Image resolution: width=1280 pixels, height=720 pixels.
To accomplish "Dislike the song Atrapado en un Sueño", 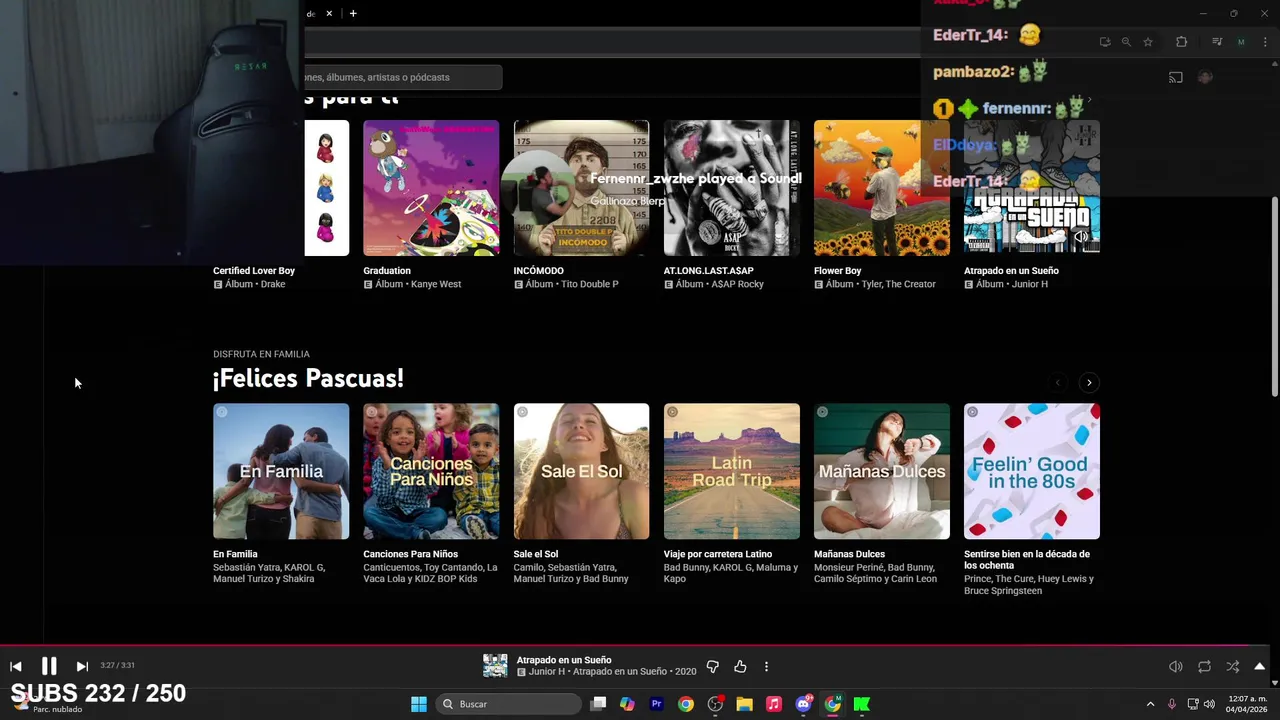I will click(713, 666).
